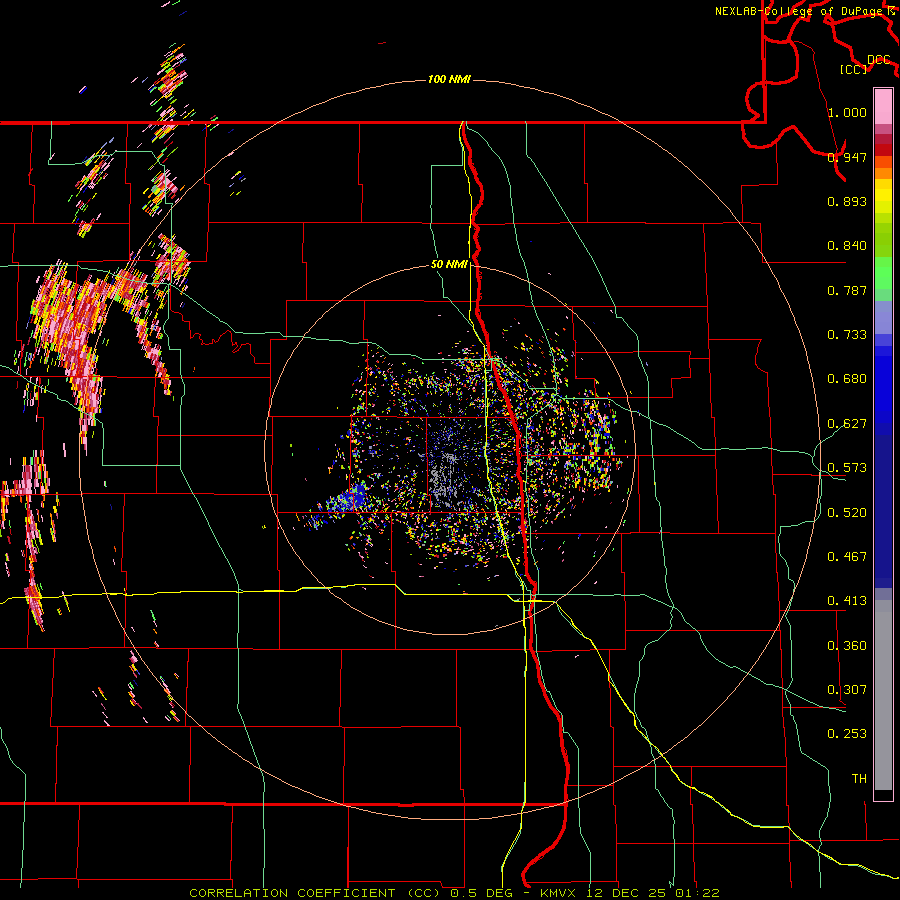Click the 0.733 scale value
This screenshot has width=900, height=900.
tap(847, 335)
